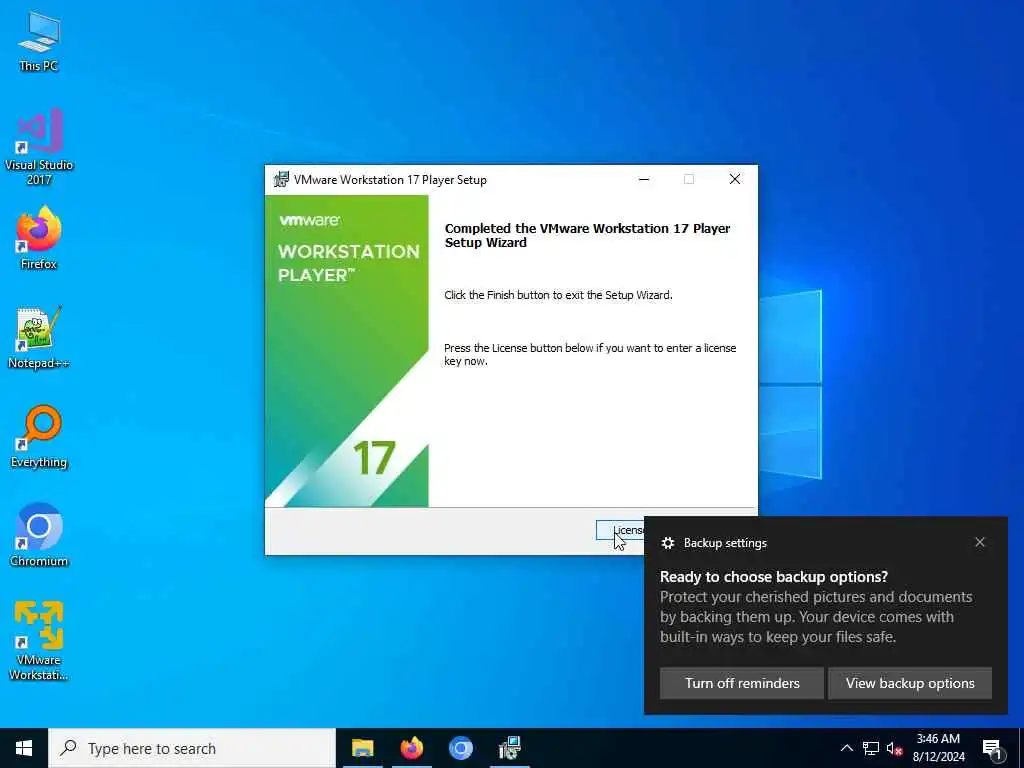Open network status tray icon
The height and width of the screenshot is (768, 1024).
[x=871, y=748]
